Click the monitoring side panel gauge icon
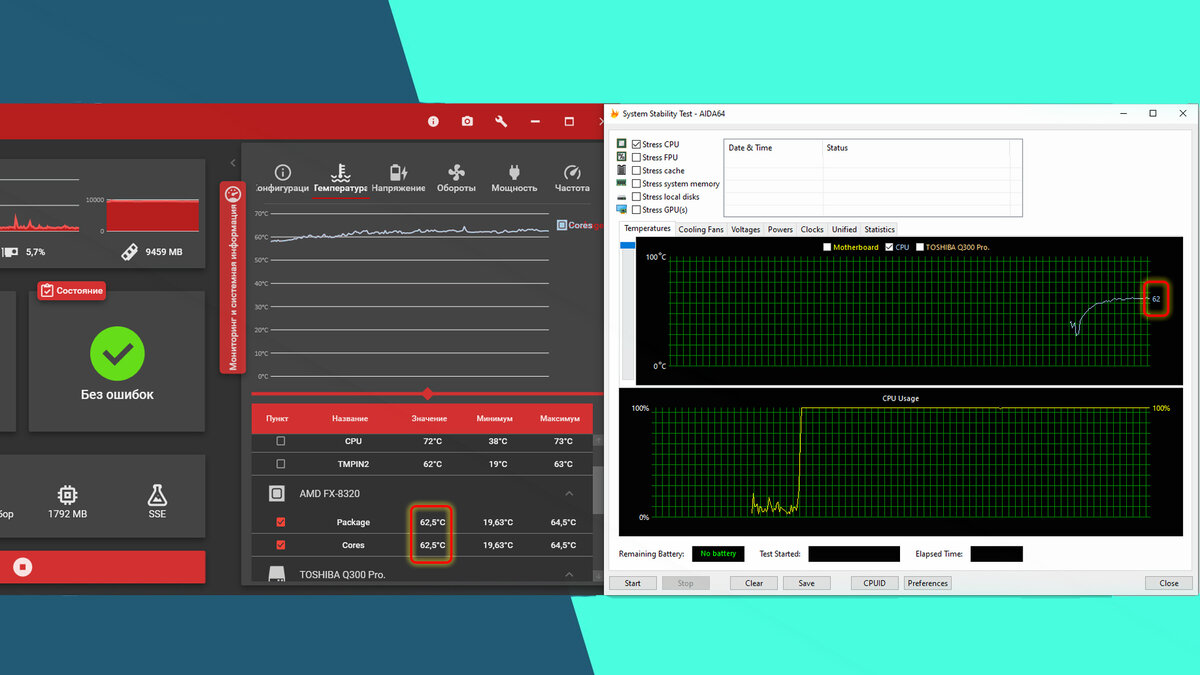 [x=233, y=194]
